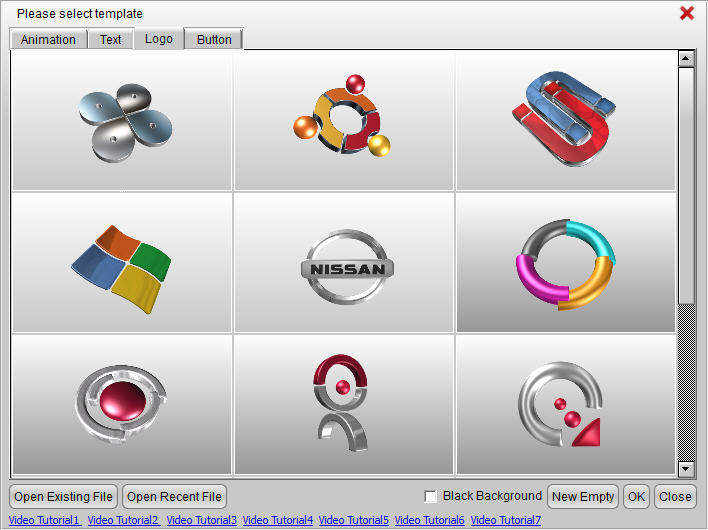Open the Video Tutorial7 link
Screen dimensions: 708x530
[x=506, y=520]
